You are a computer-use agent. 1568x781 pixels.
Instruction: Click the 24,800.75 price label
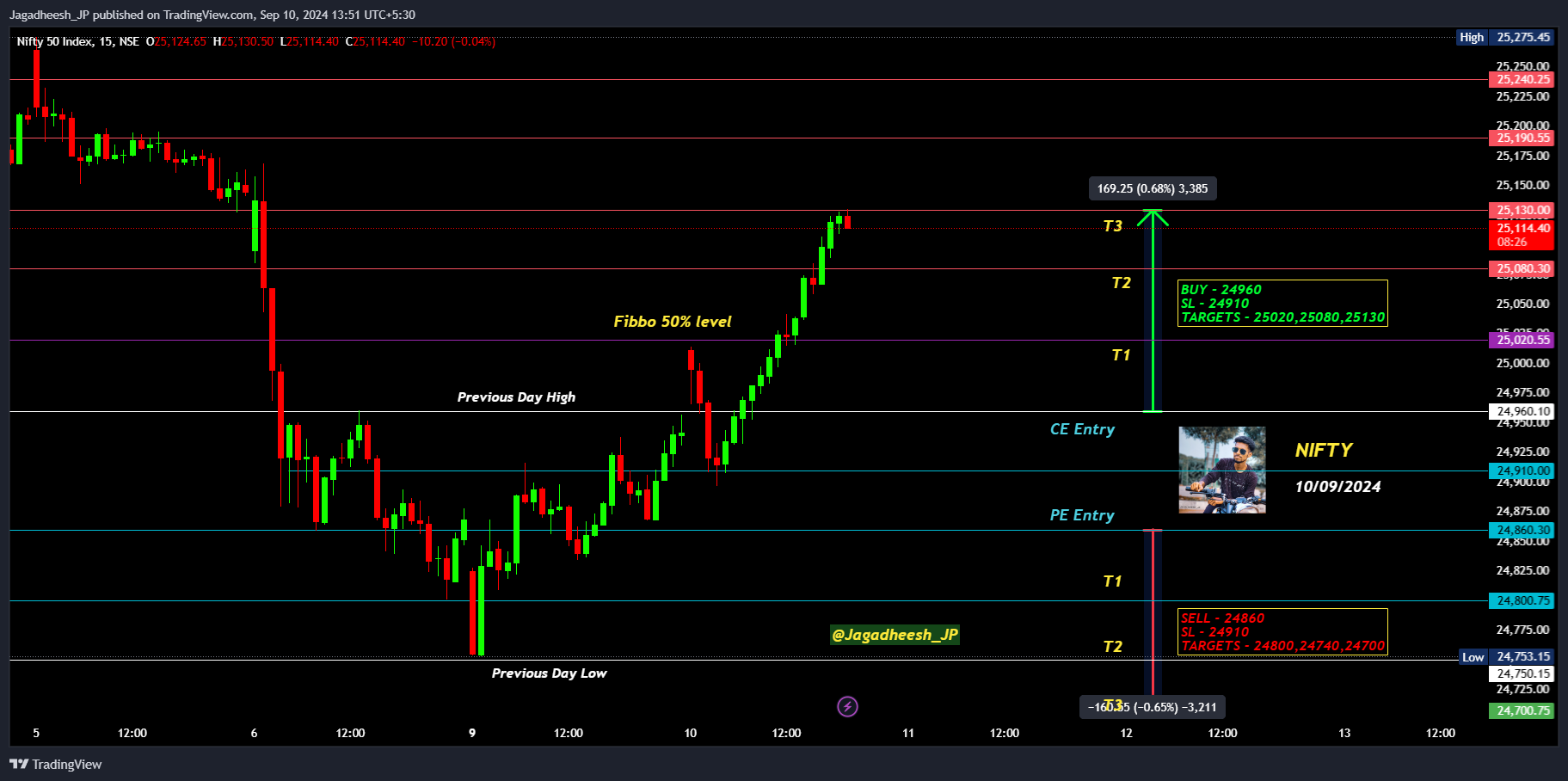coord(1522,600)
